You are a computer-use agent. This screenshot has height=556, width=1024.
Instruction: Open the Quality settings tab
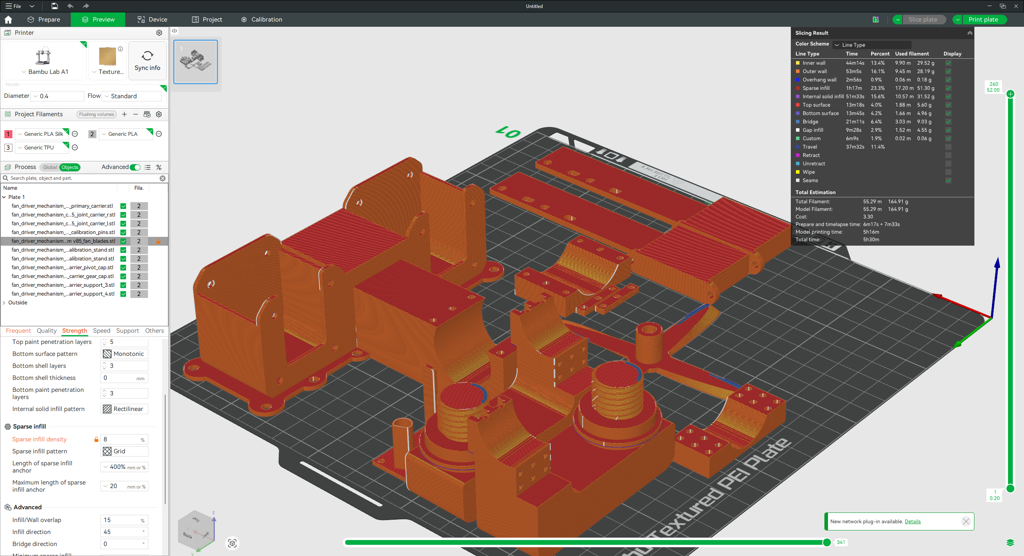tap(46, 331)
